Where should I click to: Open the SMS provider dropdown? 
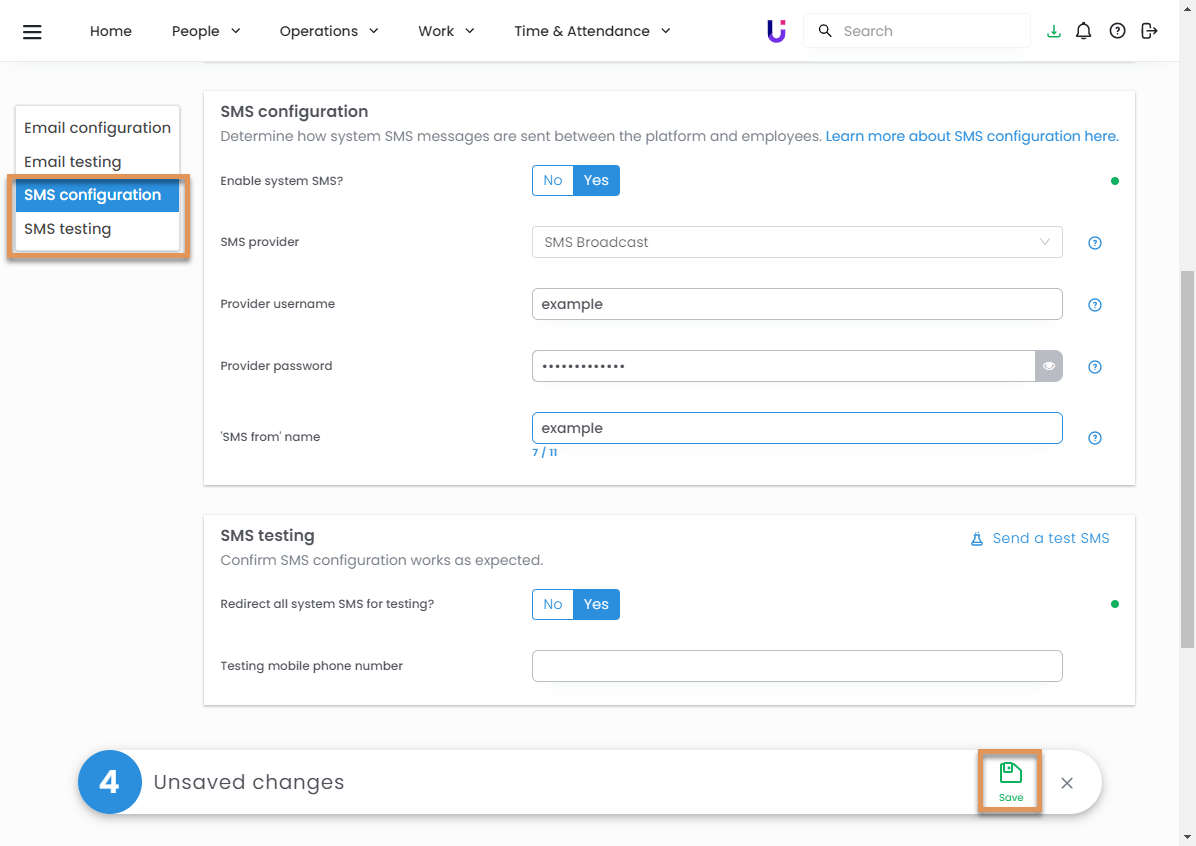point(796,242)
